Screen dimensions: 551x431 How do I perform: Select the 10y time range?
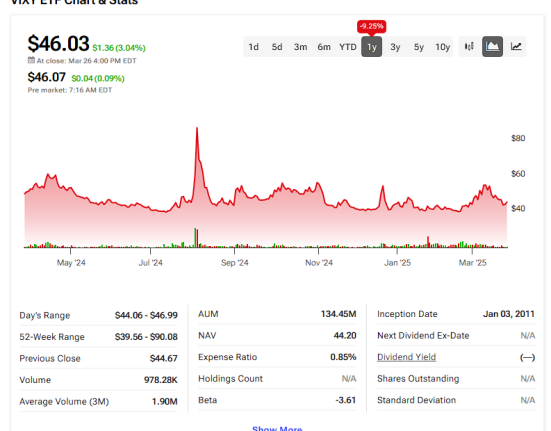(442, 47)
